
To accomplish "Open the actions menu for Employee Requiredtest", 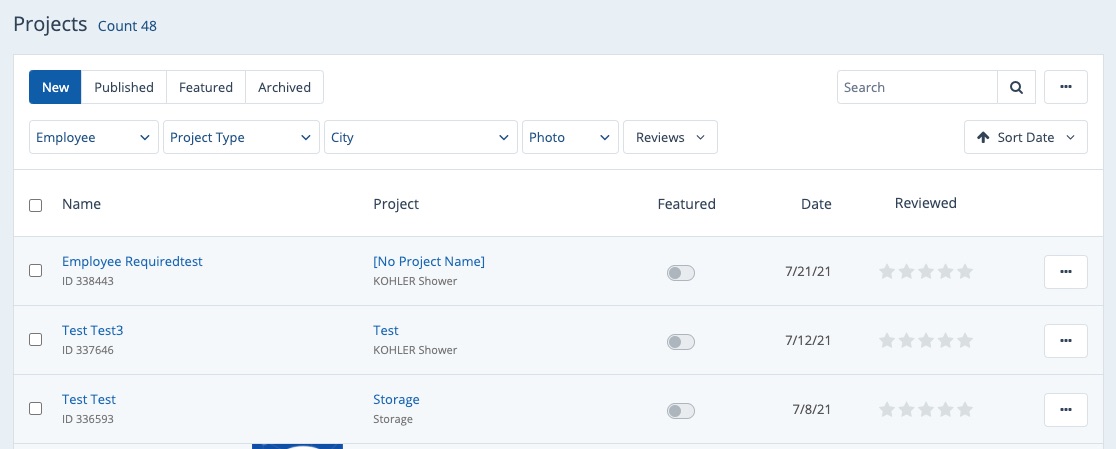I will coord(1065,272).
